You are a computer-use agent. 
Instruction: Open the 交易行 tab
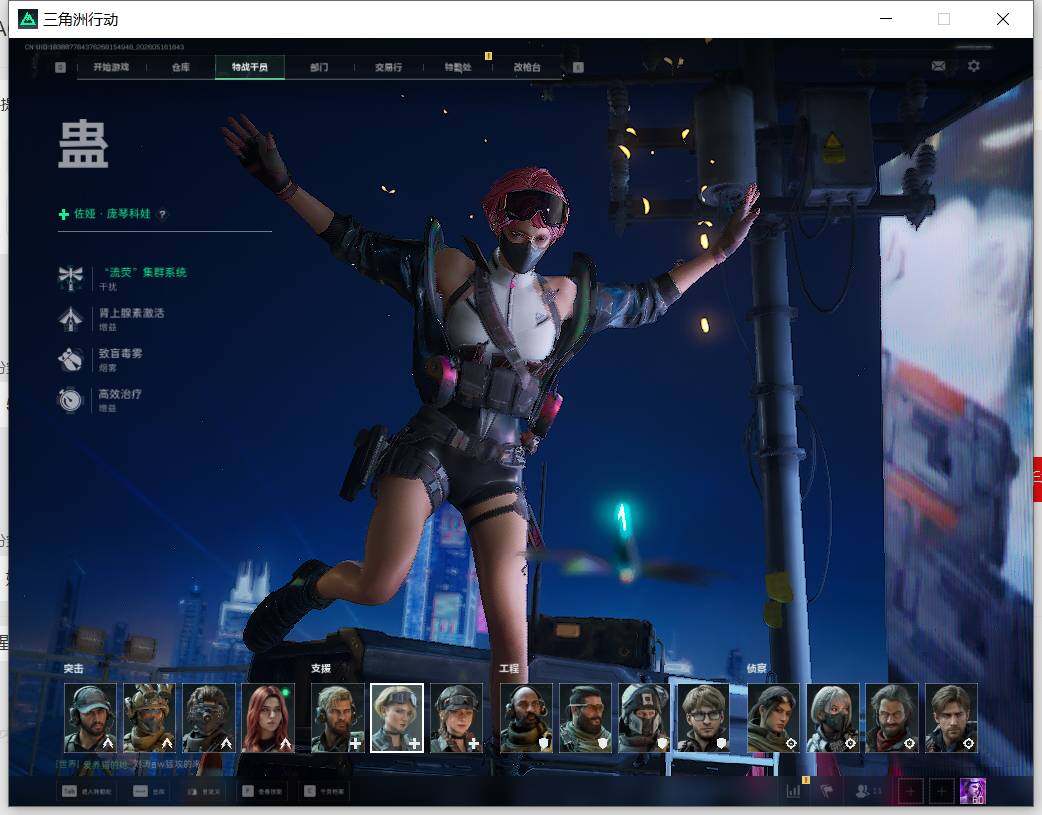[x=388, y=67]
